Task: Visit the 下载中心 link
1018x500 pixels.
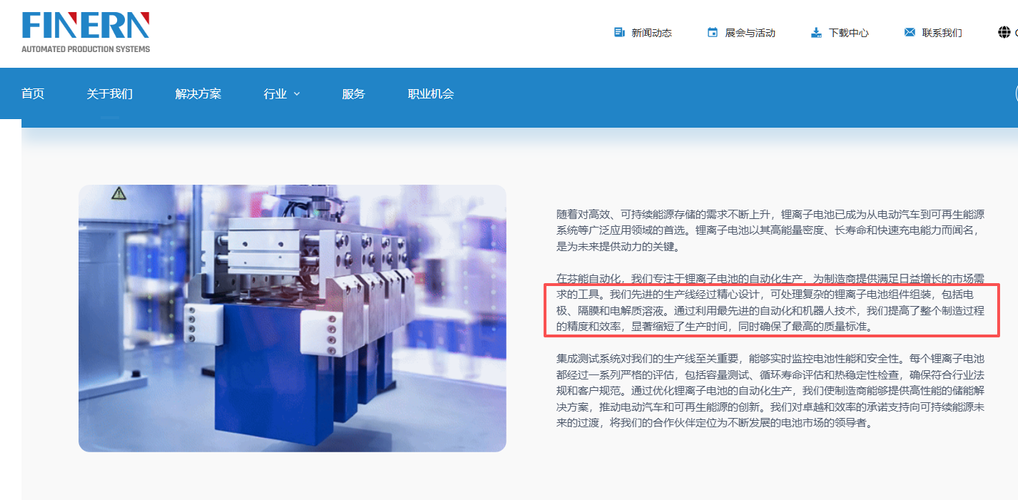Action: click(x=849, y=32)
